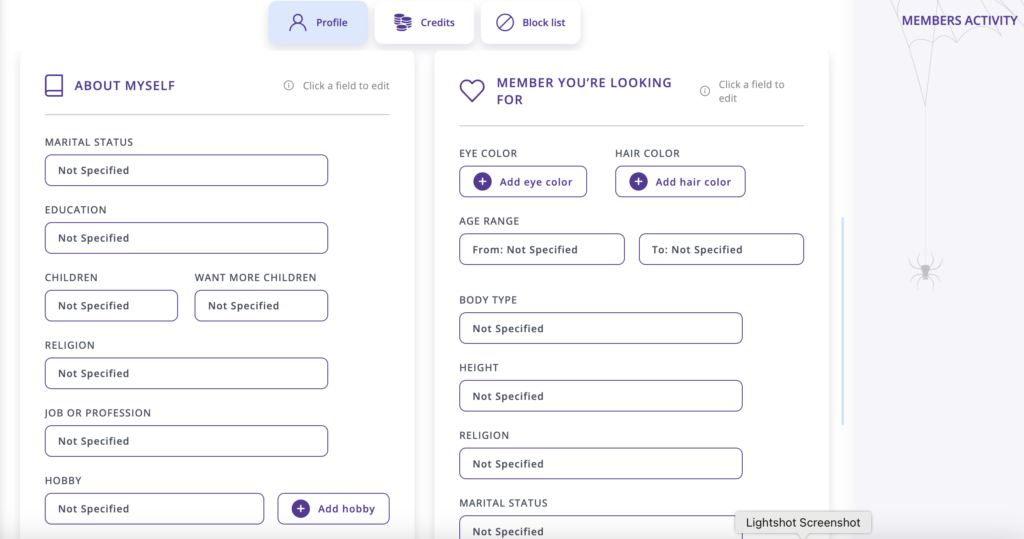
Task: Open the age range To field
Action: click(x=721, y=250)
